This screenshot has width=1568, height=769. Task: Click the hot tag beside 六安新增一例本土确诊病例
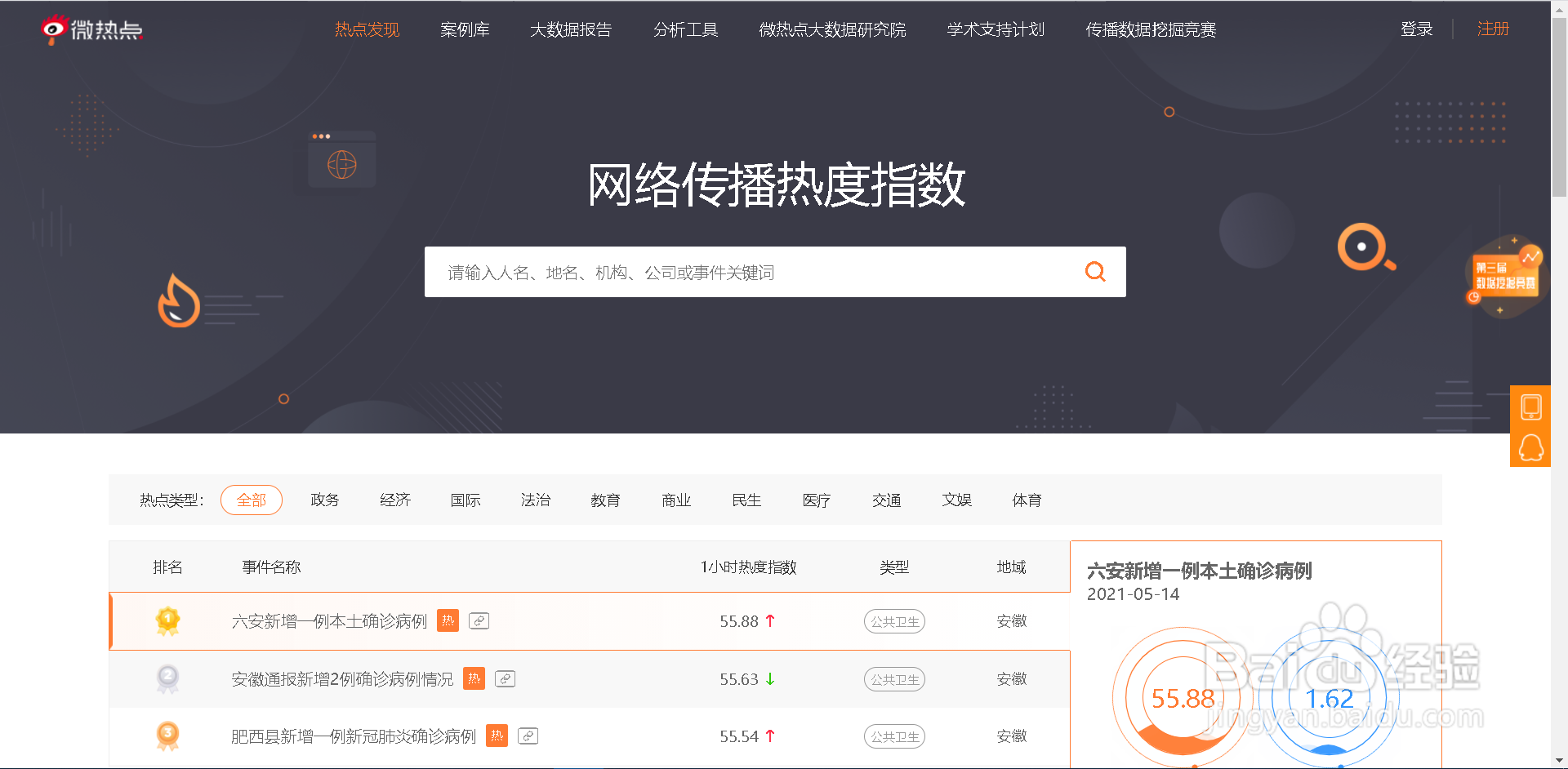point(448,621)
